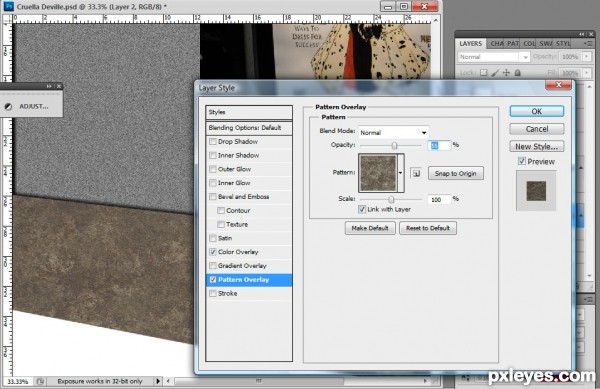Open the Layers Opacity slider arrow
Screen dimensions: 600x389
586,57
